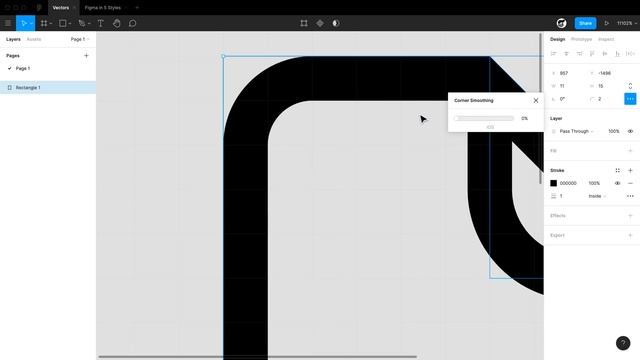Toggle independent corners ellipsis button
Screen dimensions: 640x360
630,99
